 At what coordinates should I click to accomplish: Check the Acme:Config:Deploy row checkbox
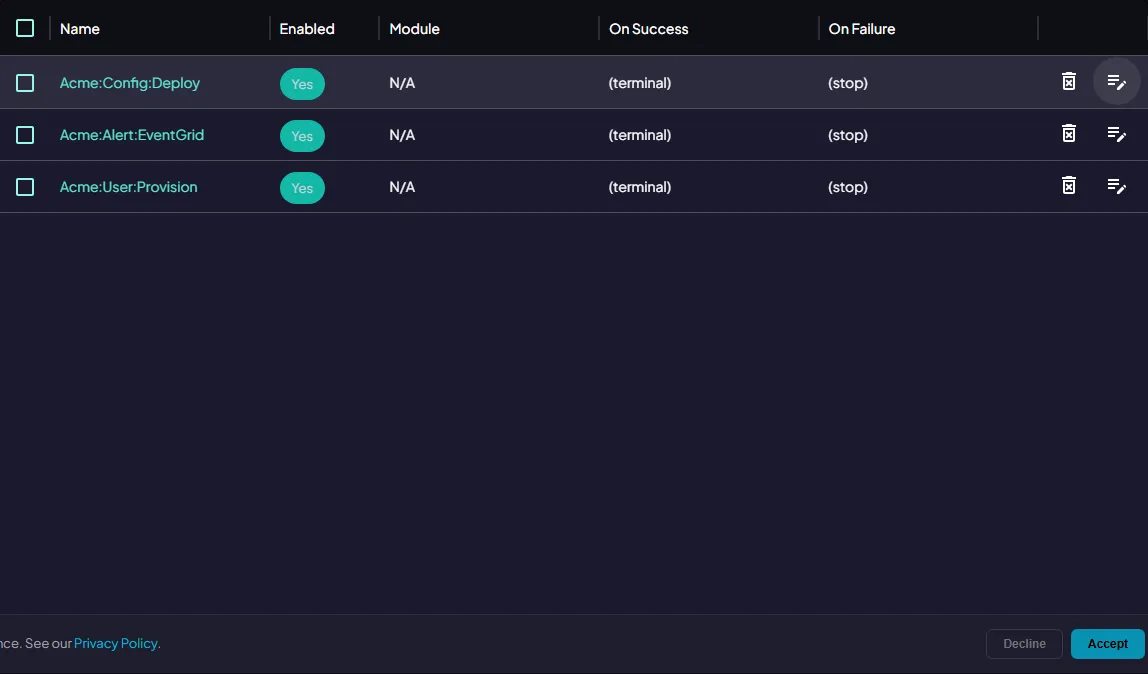click(x=25, y=83)
